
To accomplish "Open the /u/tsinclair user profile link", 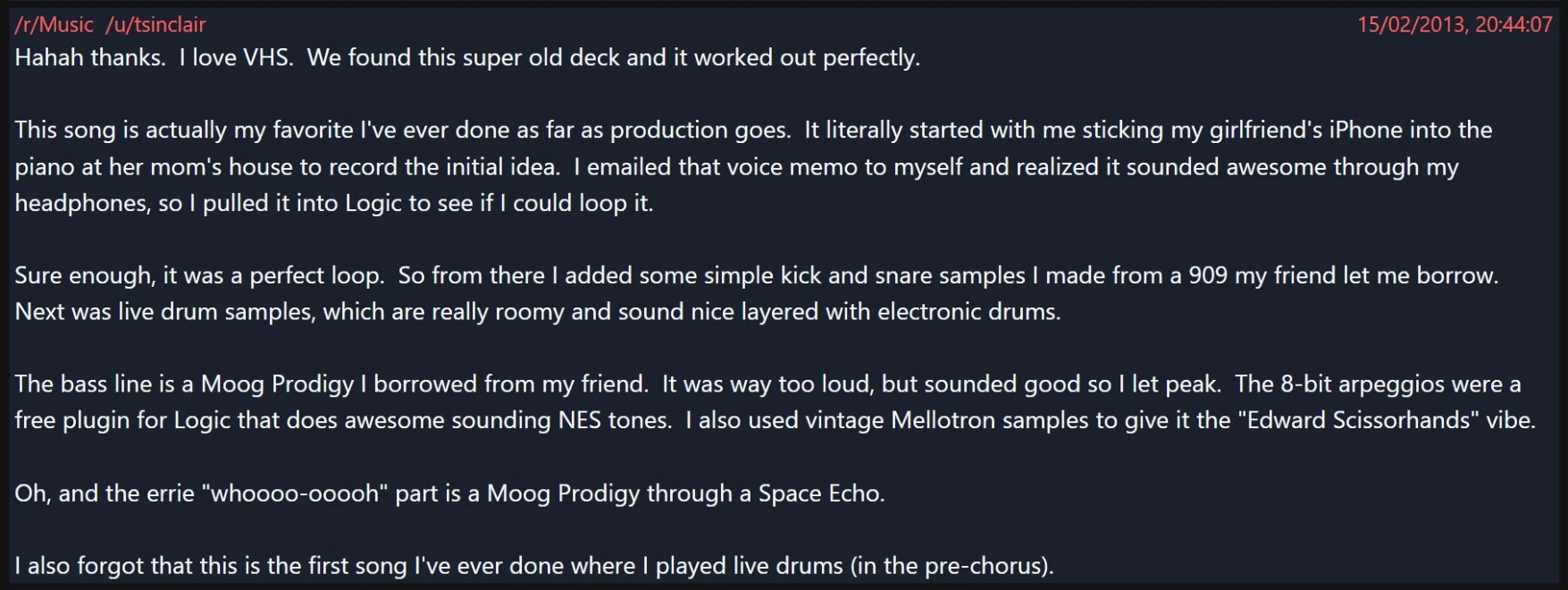I will click(x=155, y=24).
